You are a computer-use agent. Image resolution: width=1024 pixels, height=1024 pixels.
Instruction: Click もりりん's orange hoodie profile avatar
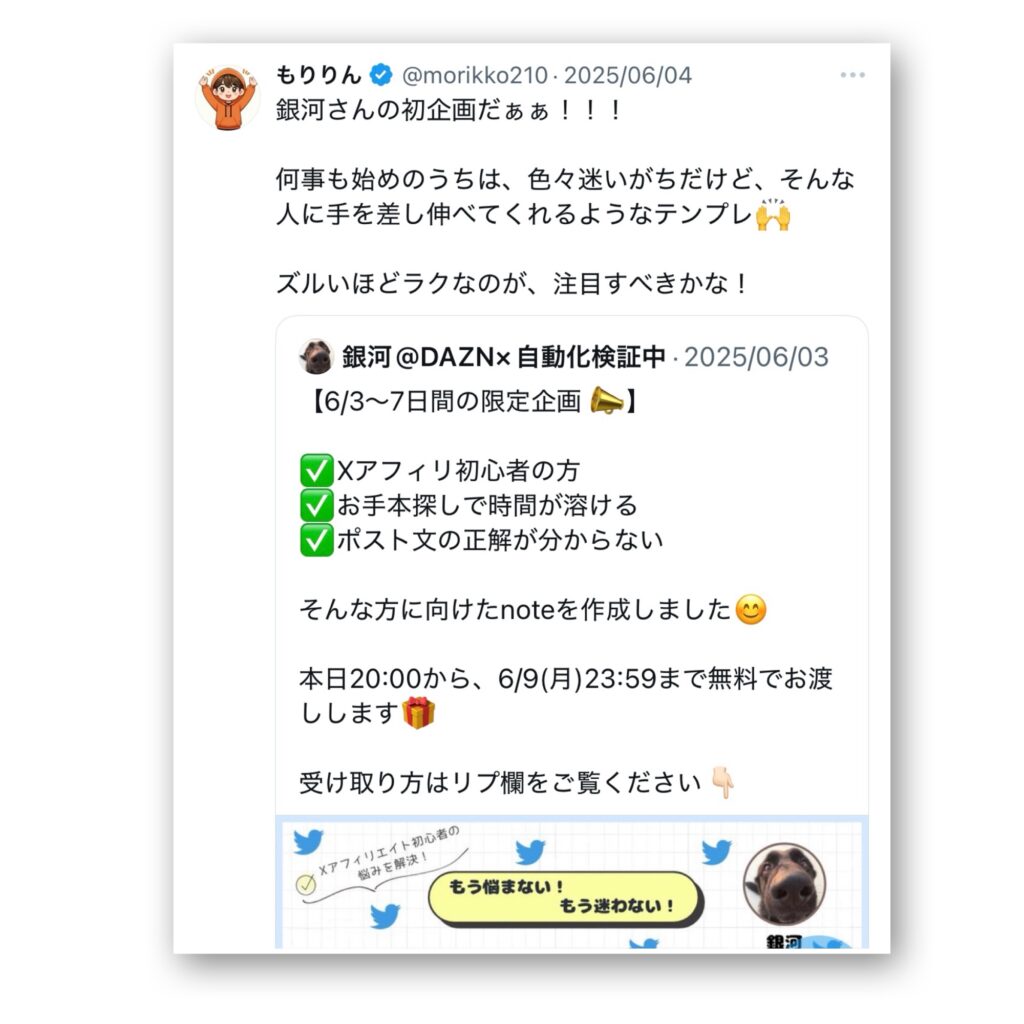(227, 97)
